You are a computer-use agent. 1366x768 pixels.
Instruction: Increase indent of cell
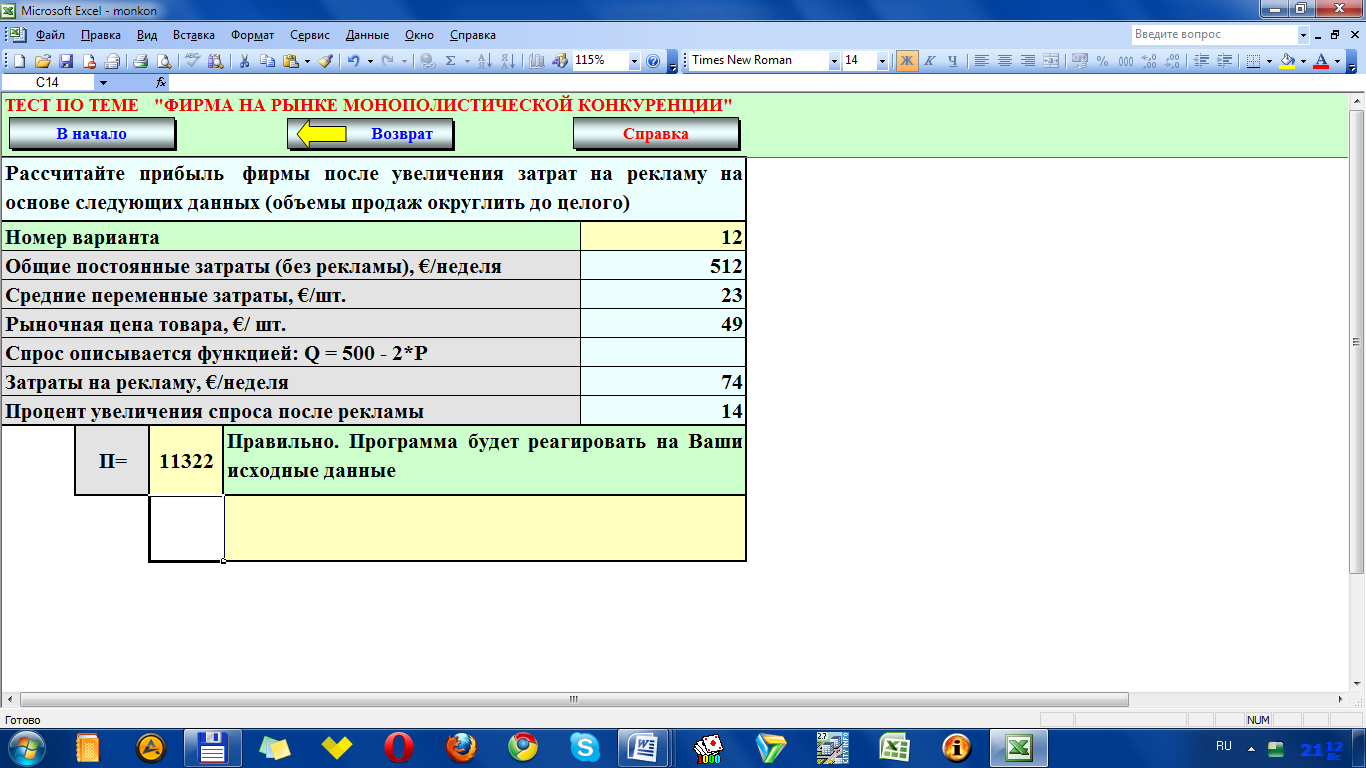(x=1224, y=61)
